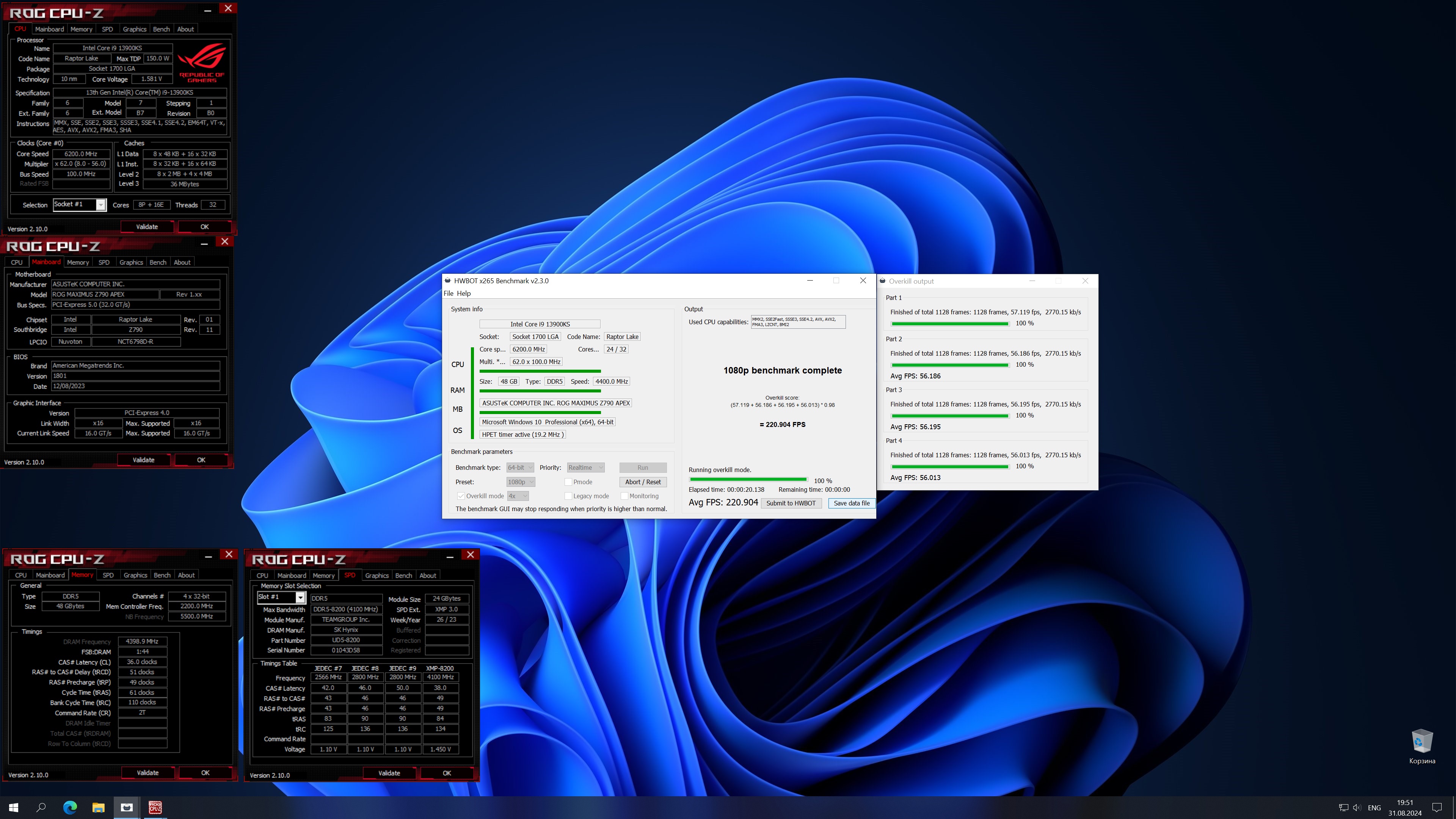This screenshot has height=819, width=1456.
Task: Select the HWBOT x265 taskbar icon
Action: click(127, 807)
